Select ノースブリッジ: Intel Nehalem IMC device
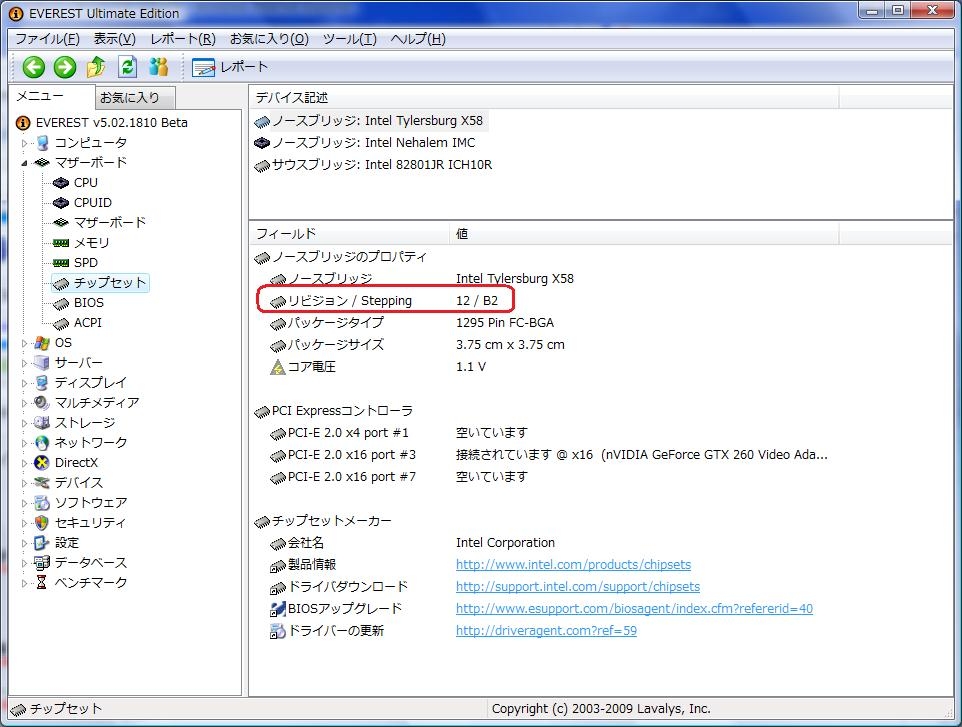The image size is (962, 727). click(x=366, y=143)
